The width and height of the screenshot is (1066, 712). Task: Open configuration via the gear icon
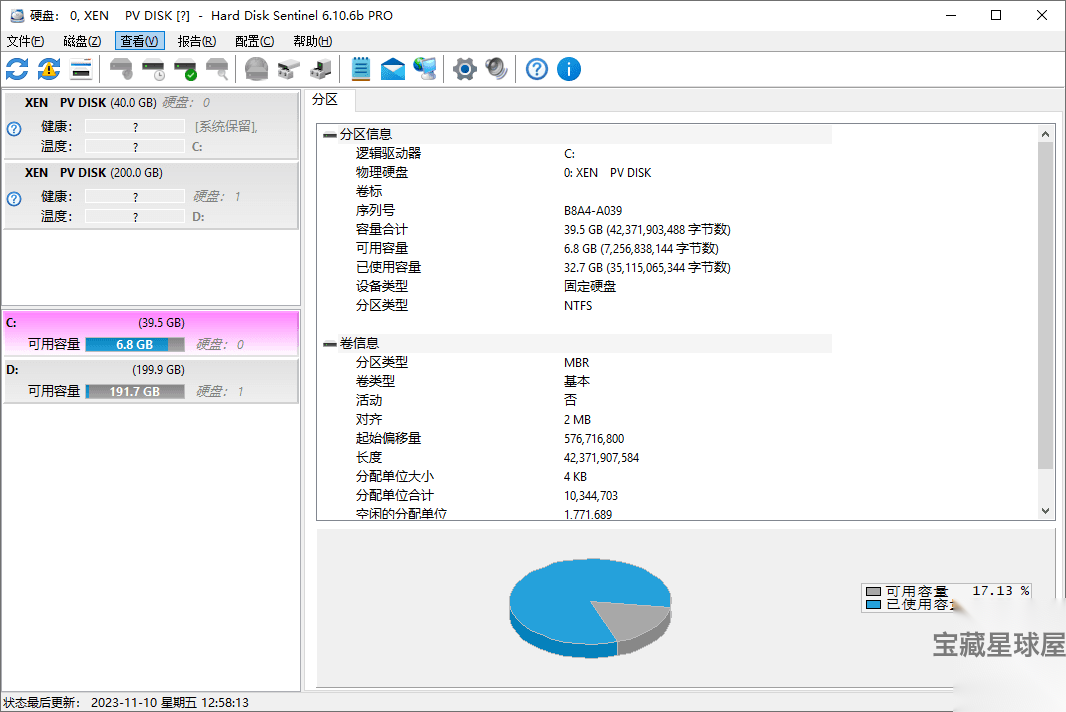[x=465, y=69]
